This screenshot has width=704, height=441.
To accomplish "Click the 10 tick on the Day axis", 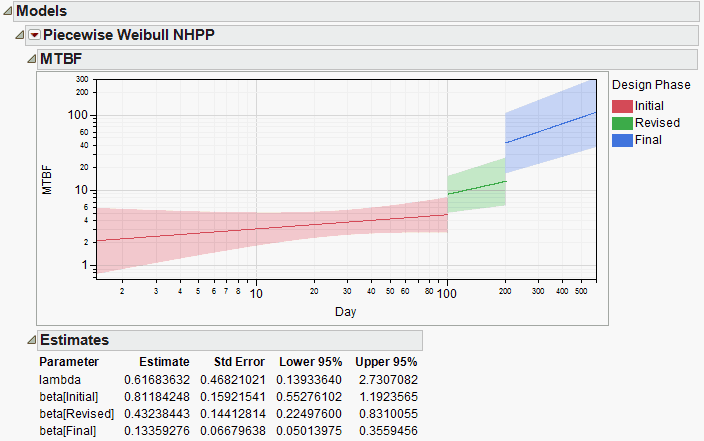I will pyautogui.click(x=256, y=294).
